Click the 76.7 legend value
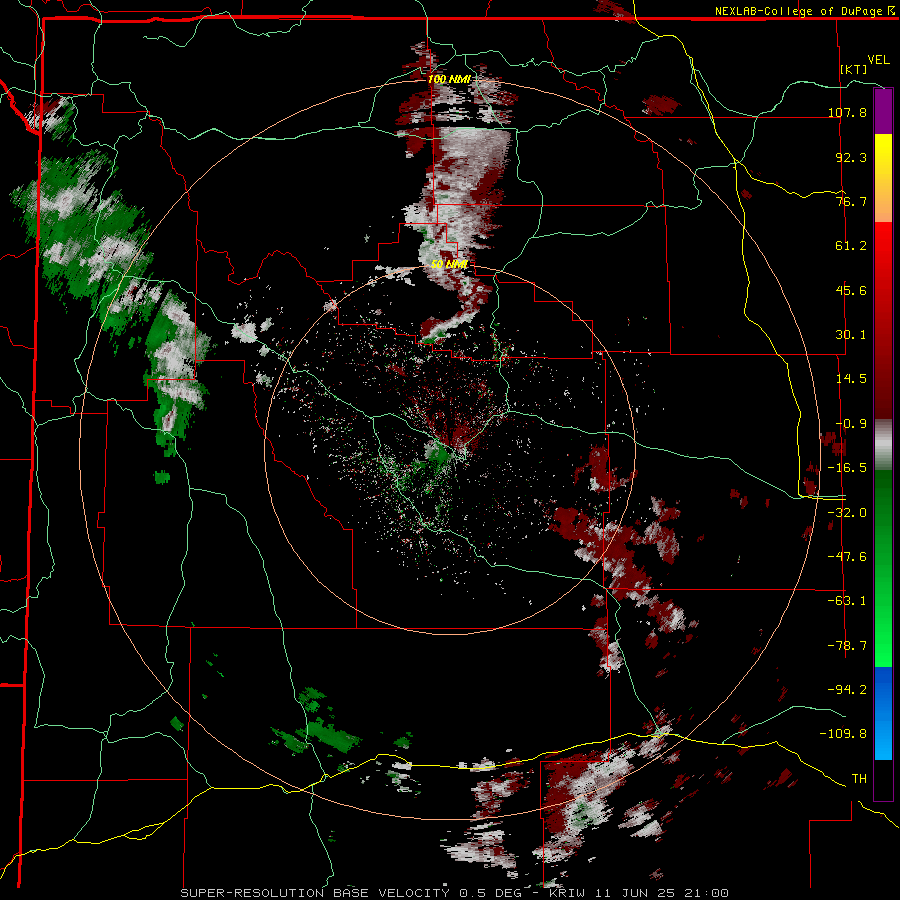This screenshot has height=900, width=900. pos(851,201)
